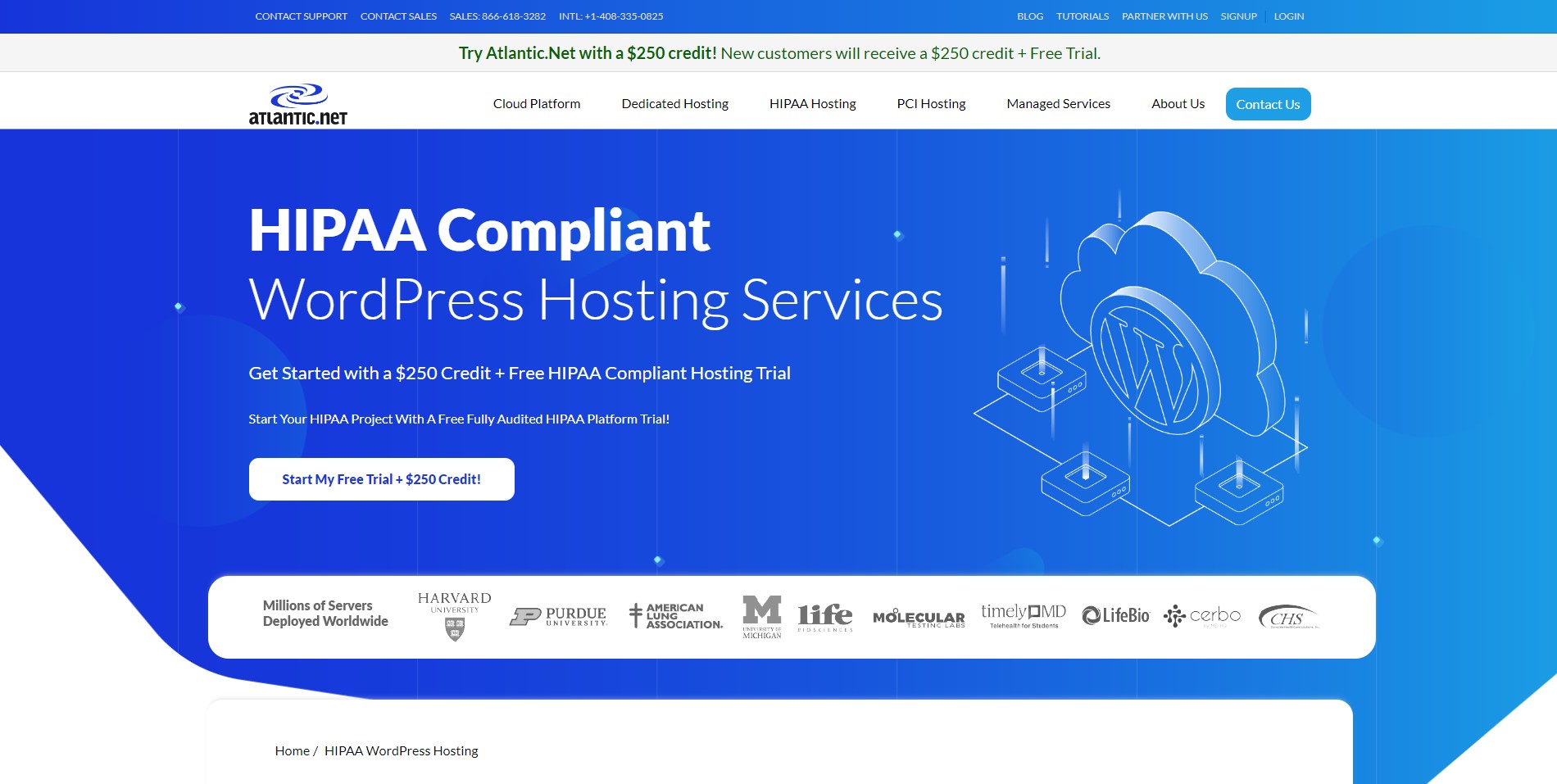Click the University of Michigan logo
Viewport: 1557px width, 784px height.
pos(762,617)
